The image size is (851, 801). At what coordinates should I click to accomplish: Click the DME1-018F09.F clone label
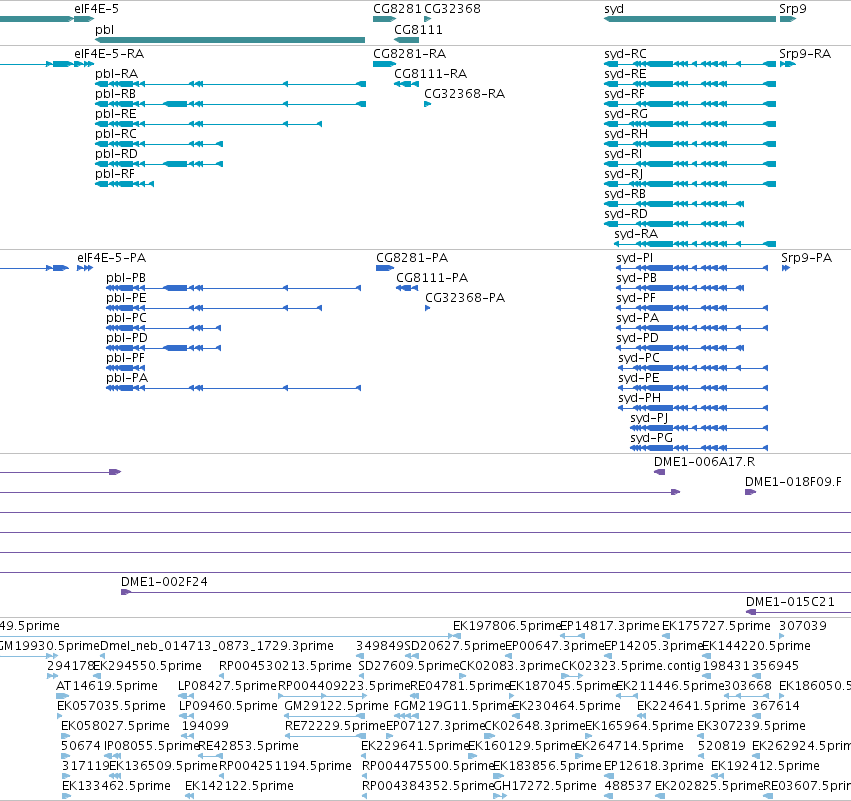(793, 482)
